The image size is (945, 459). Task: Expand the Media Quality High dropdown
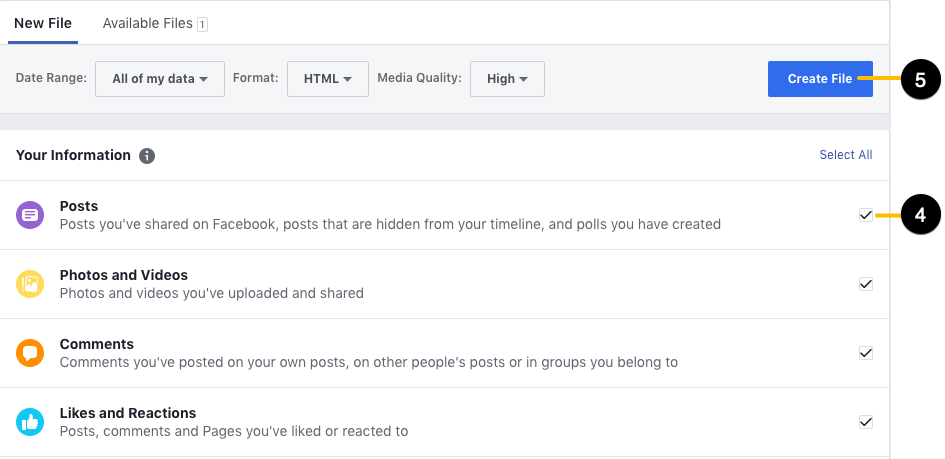tap(507, 79)
